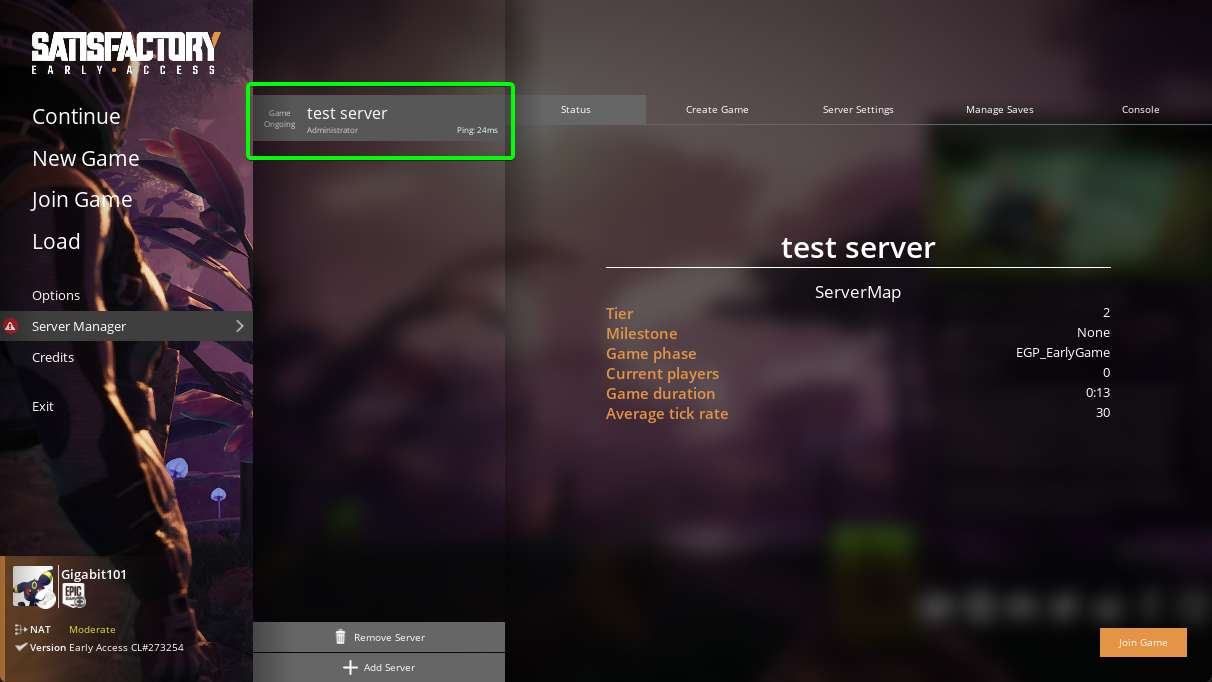Image resolution: width=1212 pixels, height=682 pixels.
Task: Click the orange Join Game button
Action: pyautogui.click(x=1143, y=643)
